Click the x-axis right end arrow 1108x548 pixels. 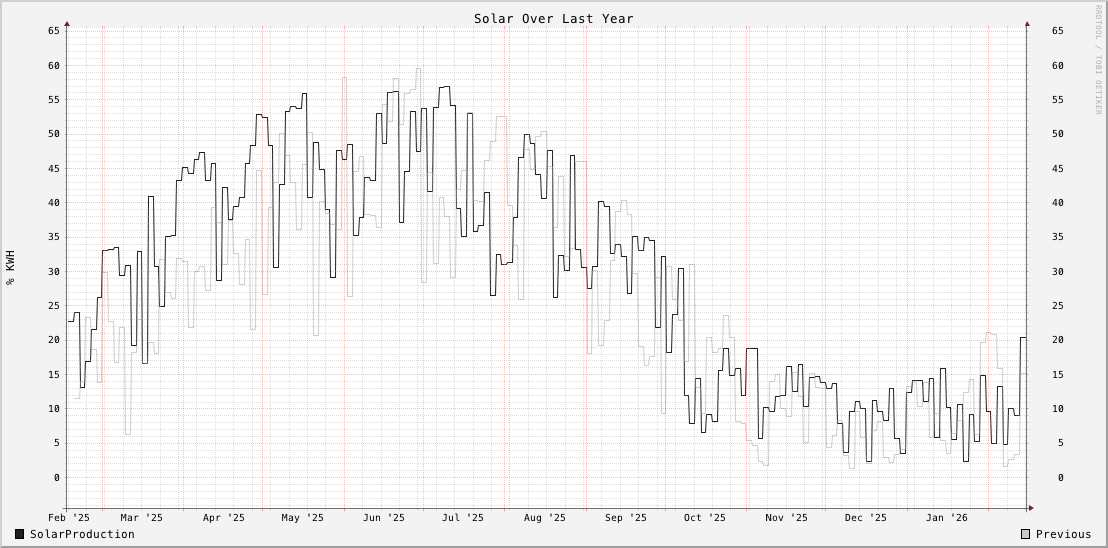click(1030, 508)
